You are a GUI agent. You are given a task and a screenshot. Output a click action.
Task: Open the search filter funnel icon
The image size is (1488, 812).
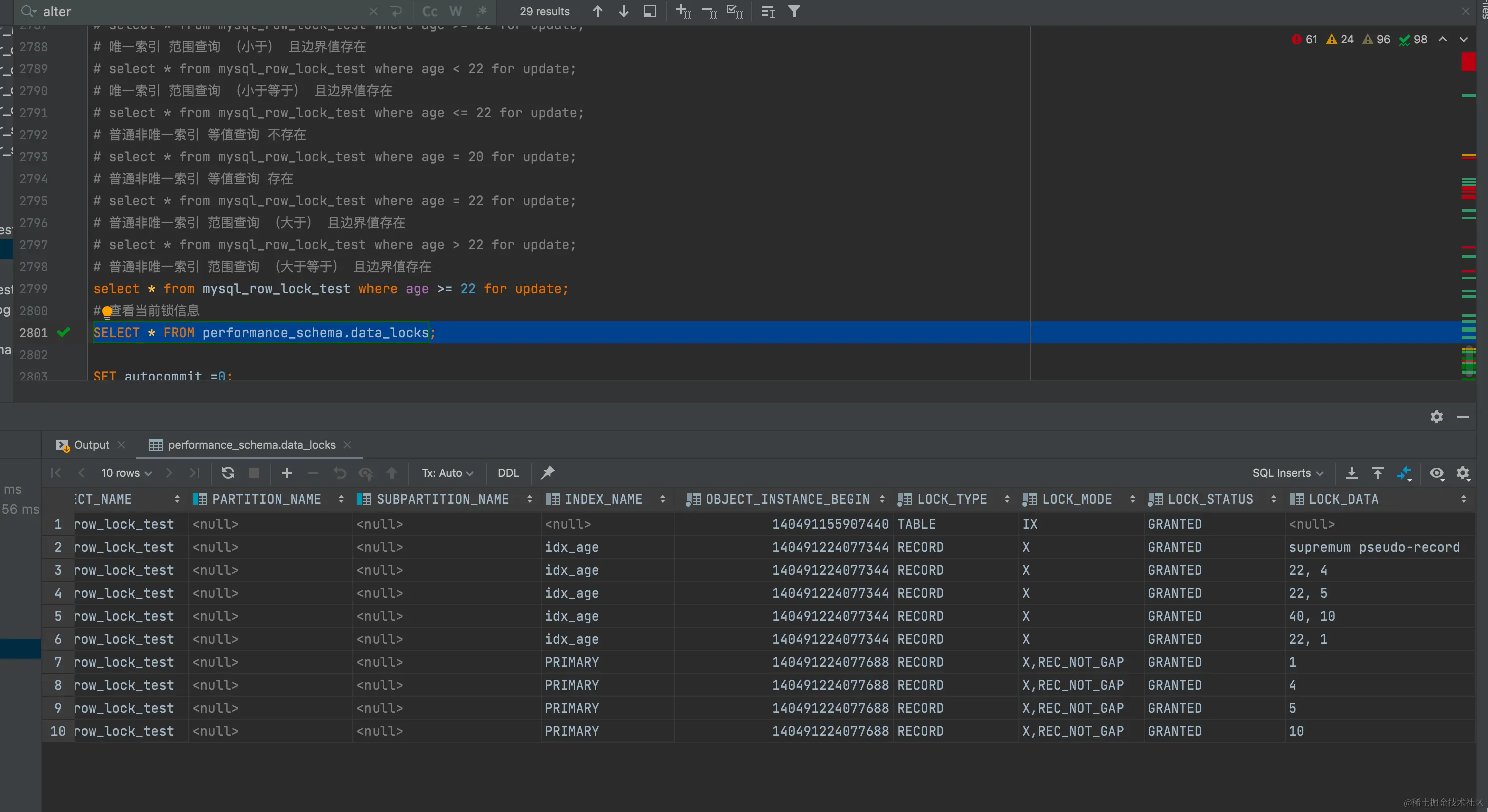[794, 11]
